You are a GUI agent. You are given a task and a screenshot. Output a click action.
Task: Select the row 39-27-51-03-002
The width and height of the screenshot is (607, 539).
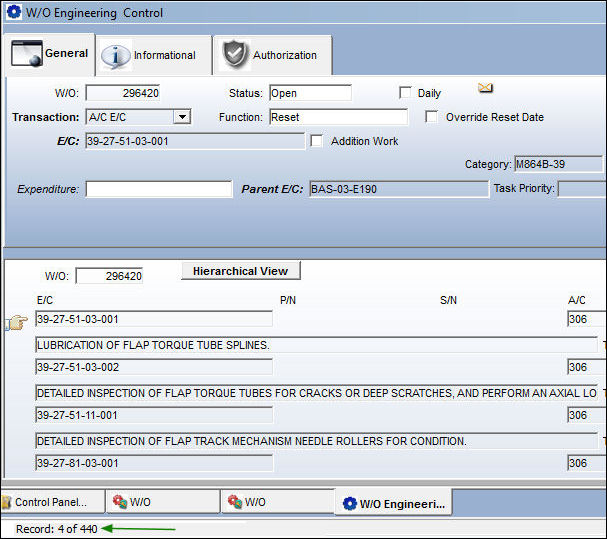point(154,367)
